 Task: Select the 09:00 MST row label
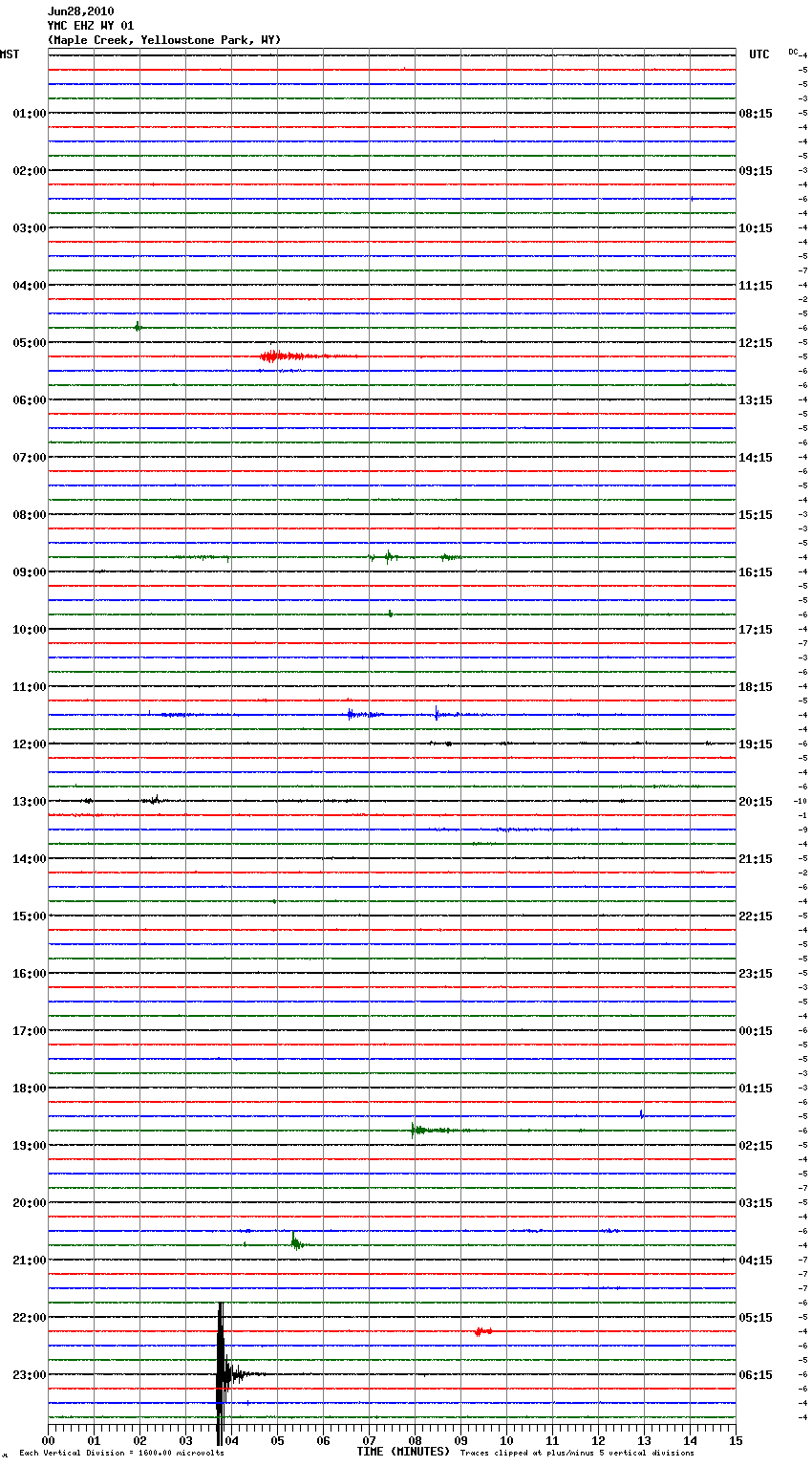[30, 572]
